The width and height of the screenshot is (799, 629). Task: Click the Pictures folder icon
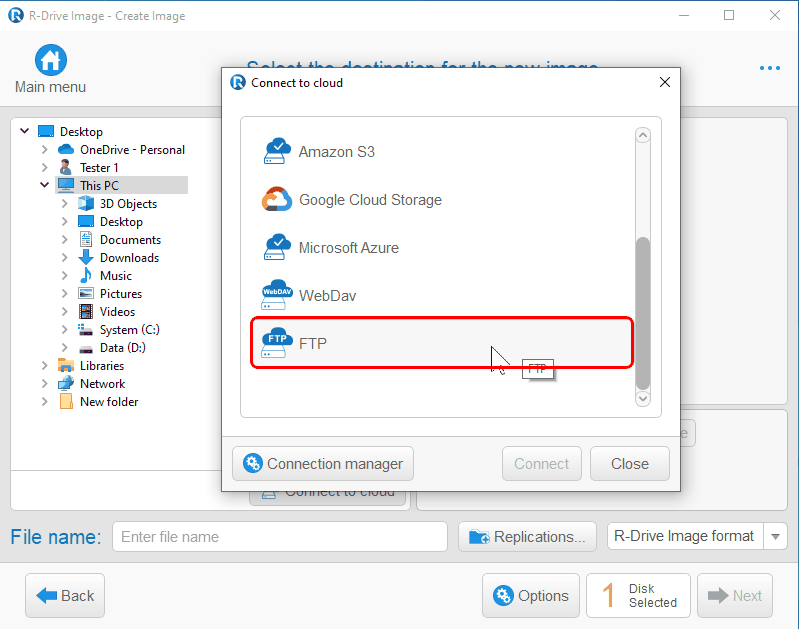click(86, 293)
